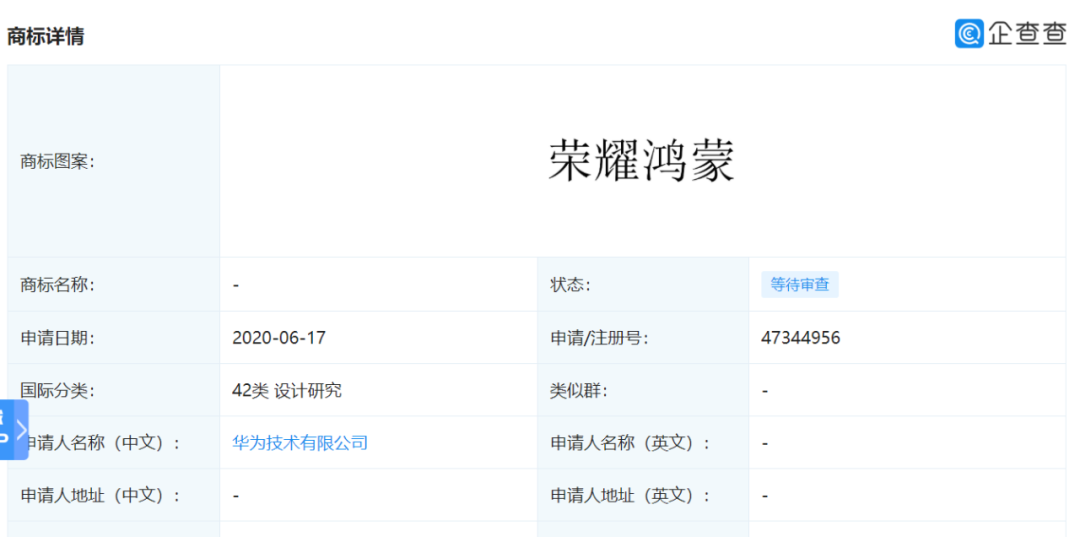Click the 类似群 label
1080x537 pixels.
pyautogui.click(x=579, y=390)
